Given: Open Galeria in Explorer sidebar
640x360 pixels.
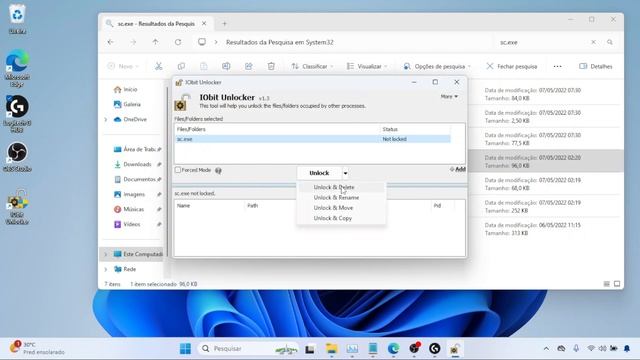Looking at the screenshot, I should point(127,104).
